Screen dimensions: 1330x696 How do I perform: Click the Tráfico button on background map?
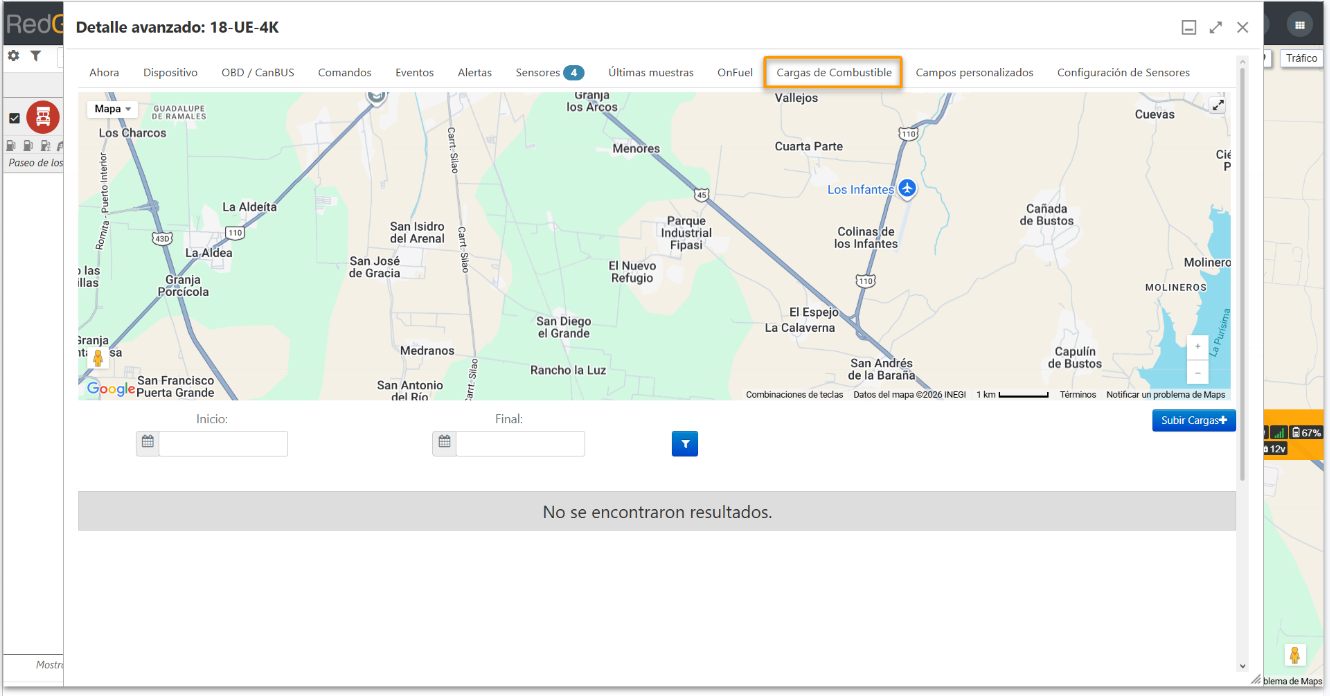pyautogui.click(x=1301, y=58)
